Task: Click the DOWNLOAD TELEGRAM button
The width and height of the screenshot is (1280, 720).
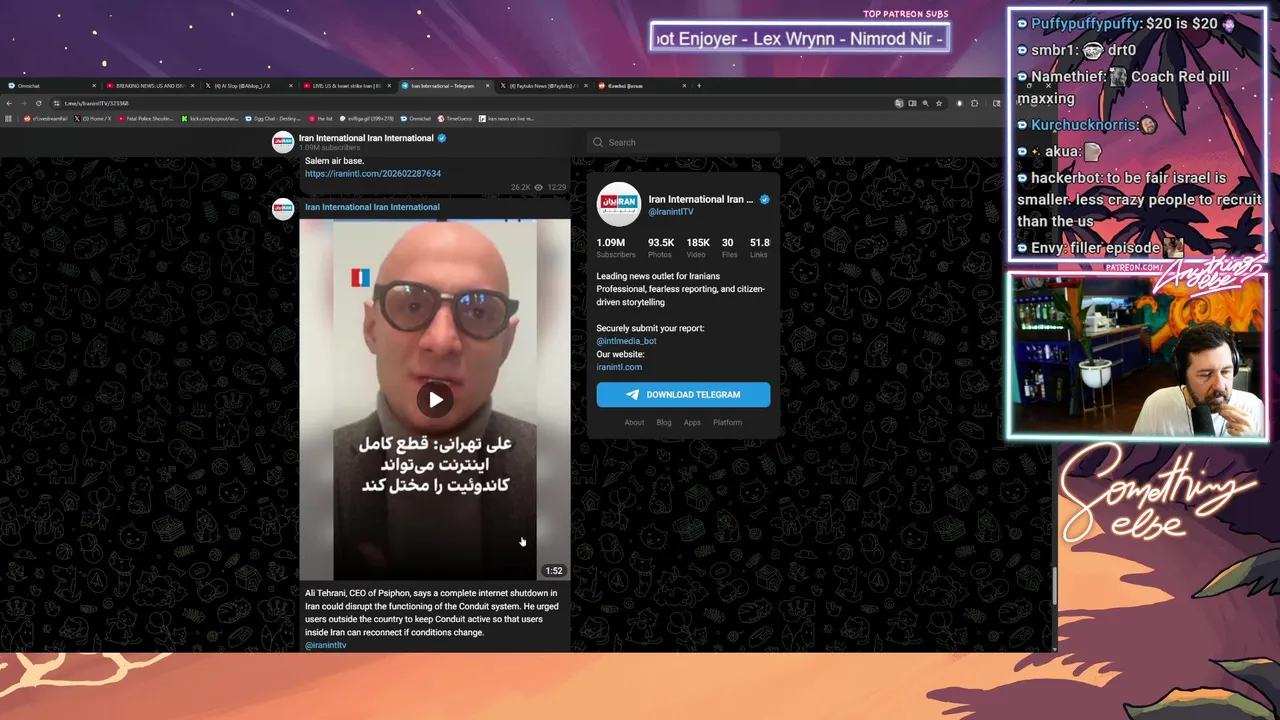Action: (x=684, y=394)
